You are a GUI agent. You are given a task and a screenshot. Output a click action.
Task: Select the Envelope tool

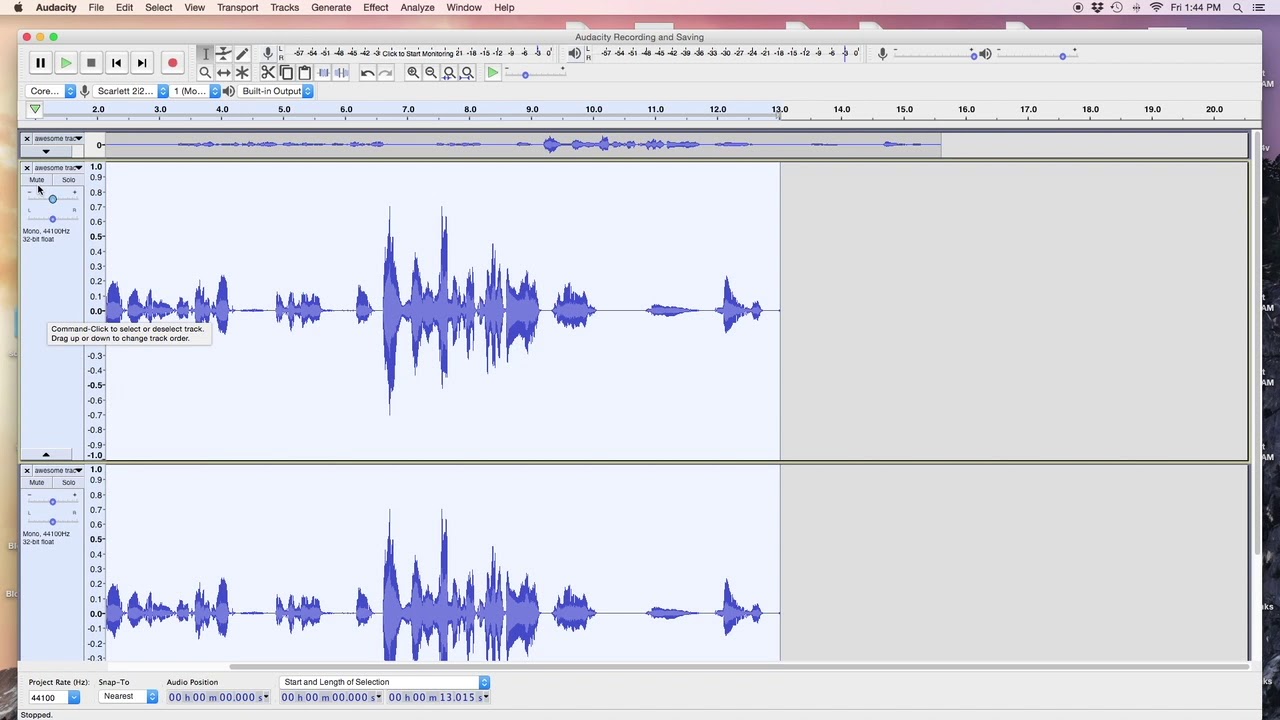tap(224, 54)
